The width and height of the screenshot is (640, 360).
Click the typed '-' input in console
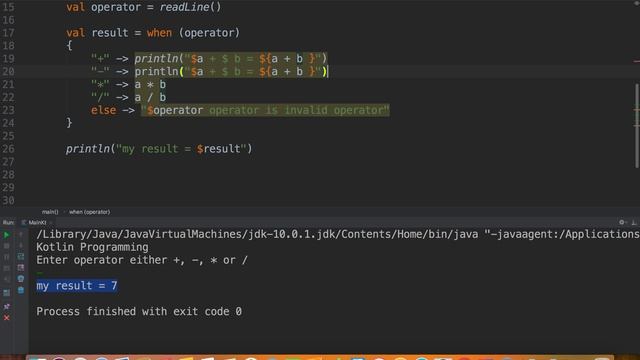point(40,273)
